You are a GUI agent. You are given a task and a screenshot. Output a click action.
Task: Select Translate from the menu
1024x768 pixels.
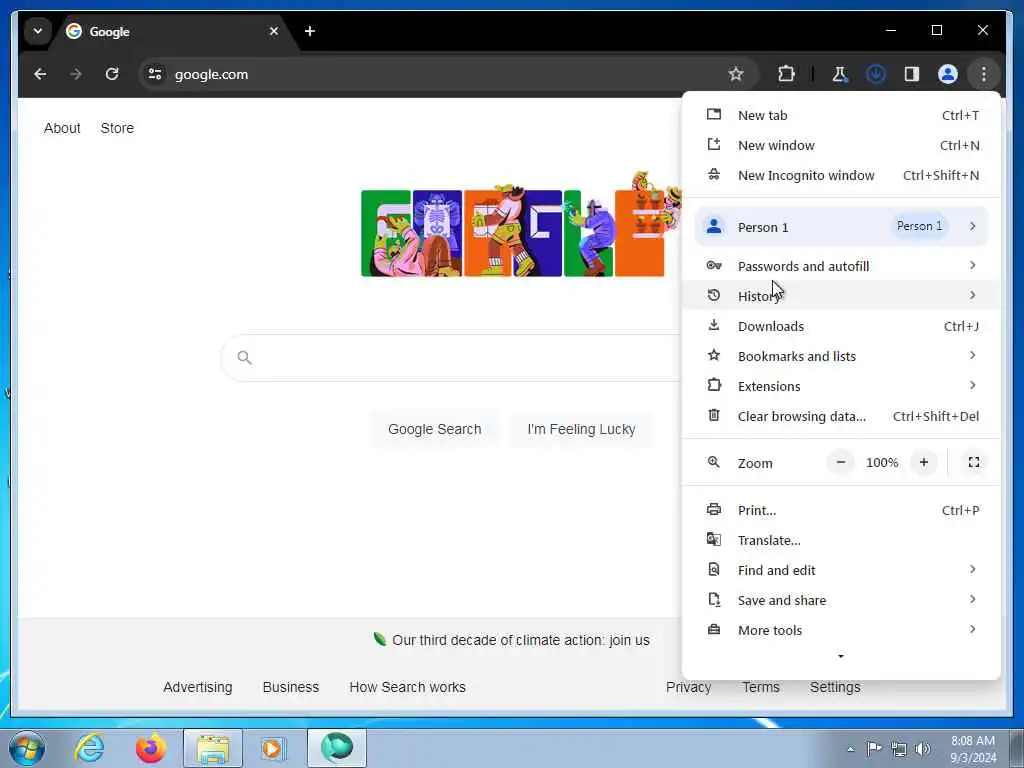coord(841,540)
